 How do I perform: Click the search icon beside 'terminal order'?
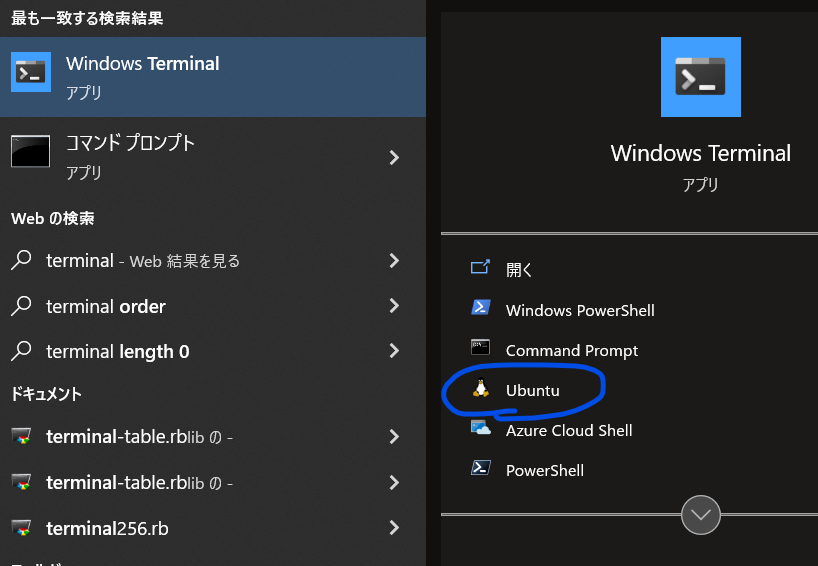(21, 306)
